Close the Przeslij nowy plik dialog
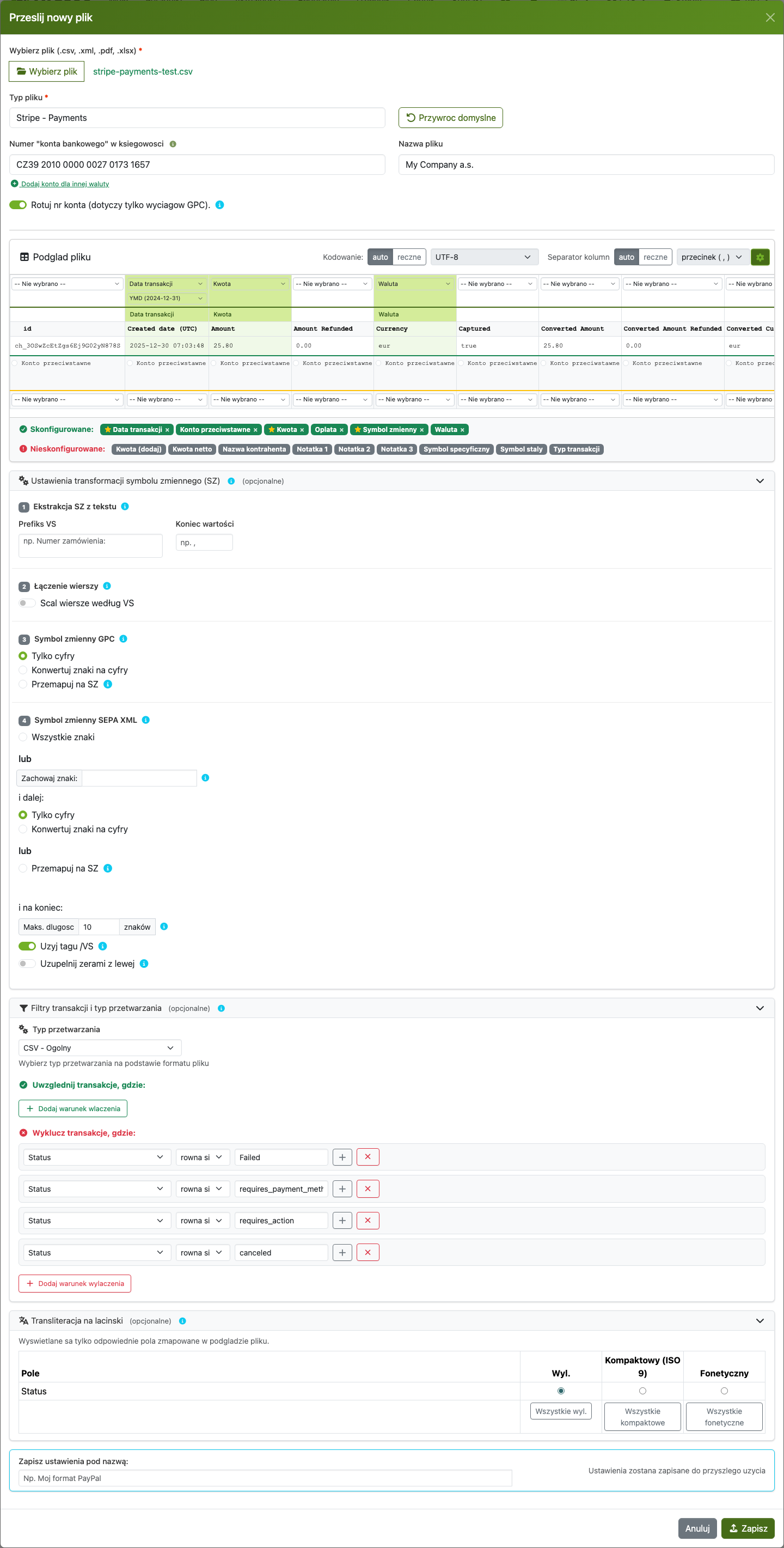 tap(770, 17)
